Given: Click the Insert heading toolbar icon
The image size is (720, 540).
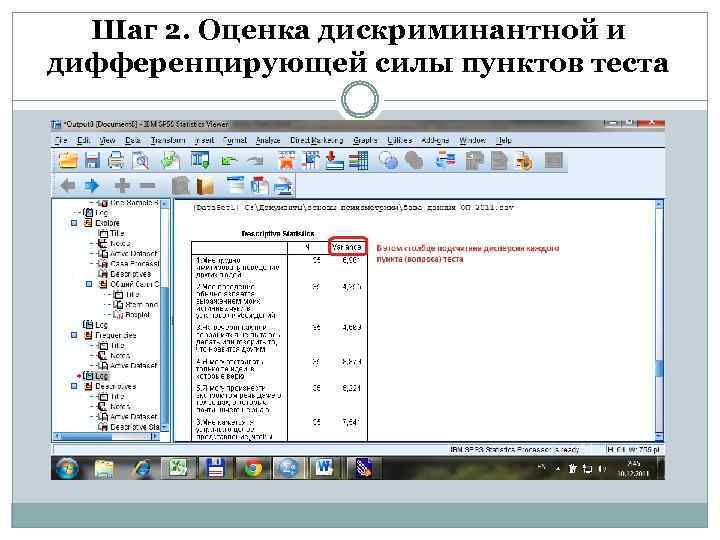Looking at the screenshot, I should [x=236, y=186].
